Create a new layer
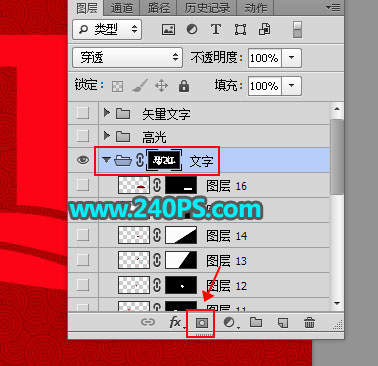 tap(283, 323)
